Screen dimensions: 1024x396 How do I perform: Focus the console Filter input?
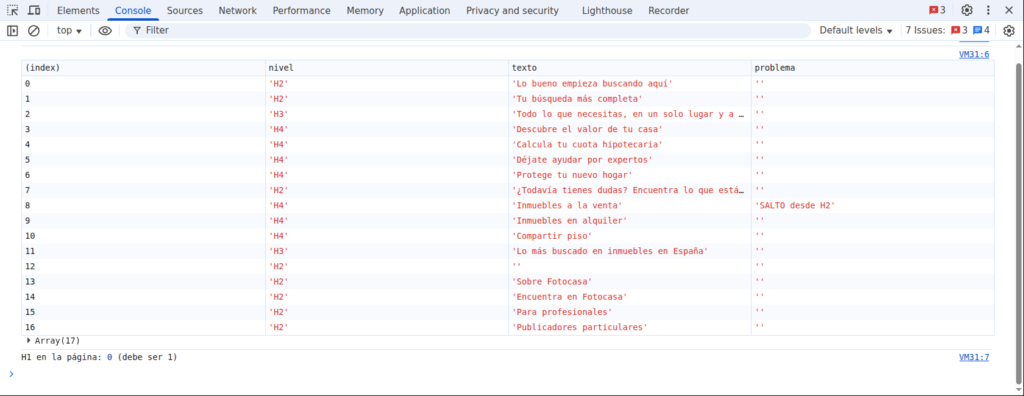click(x=467, y=30)
